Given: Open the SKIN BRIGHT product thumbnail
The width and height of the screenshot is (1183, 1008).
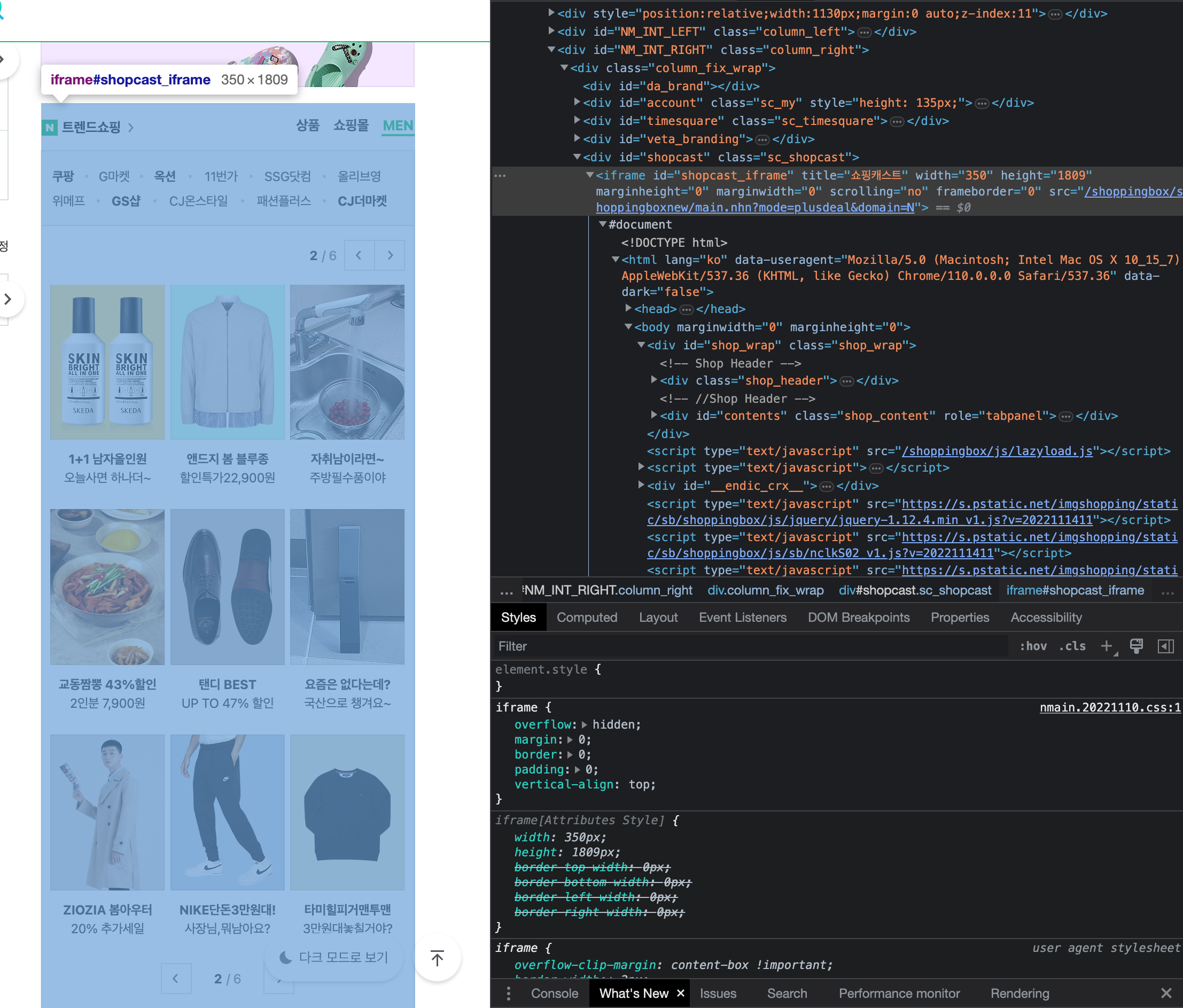Looking at the screenshot, I should pos(107,363).
